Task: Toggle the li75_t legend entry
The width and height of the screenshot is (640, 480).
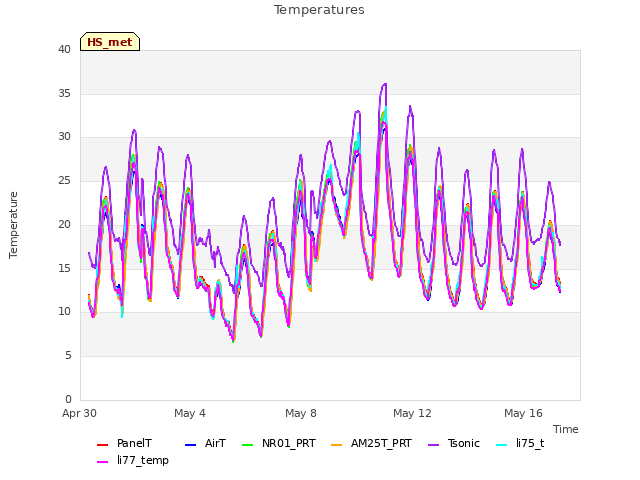Action: click(x=520, y=444)
